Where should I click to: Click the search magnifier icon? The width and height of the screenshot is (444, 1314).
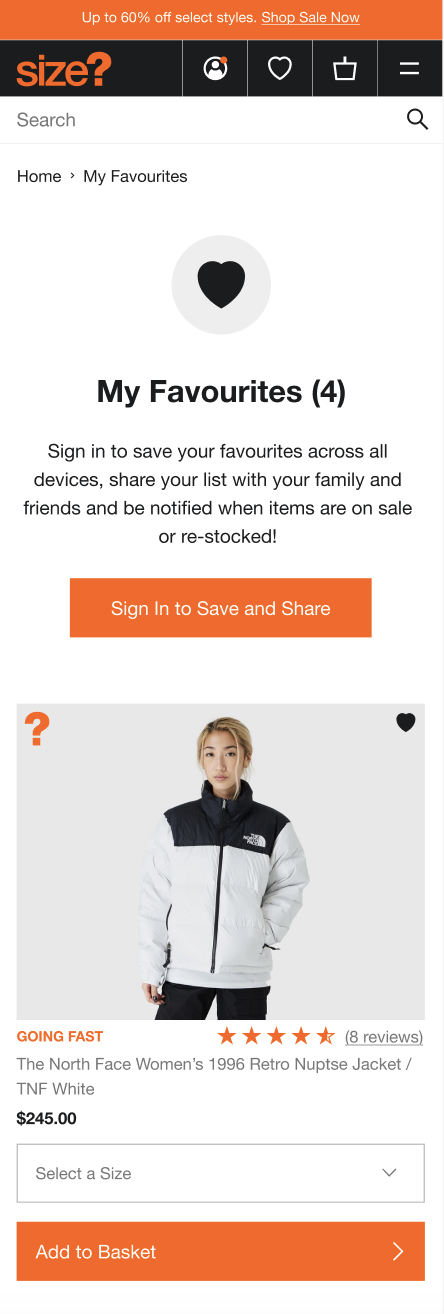pos(417,120)
